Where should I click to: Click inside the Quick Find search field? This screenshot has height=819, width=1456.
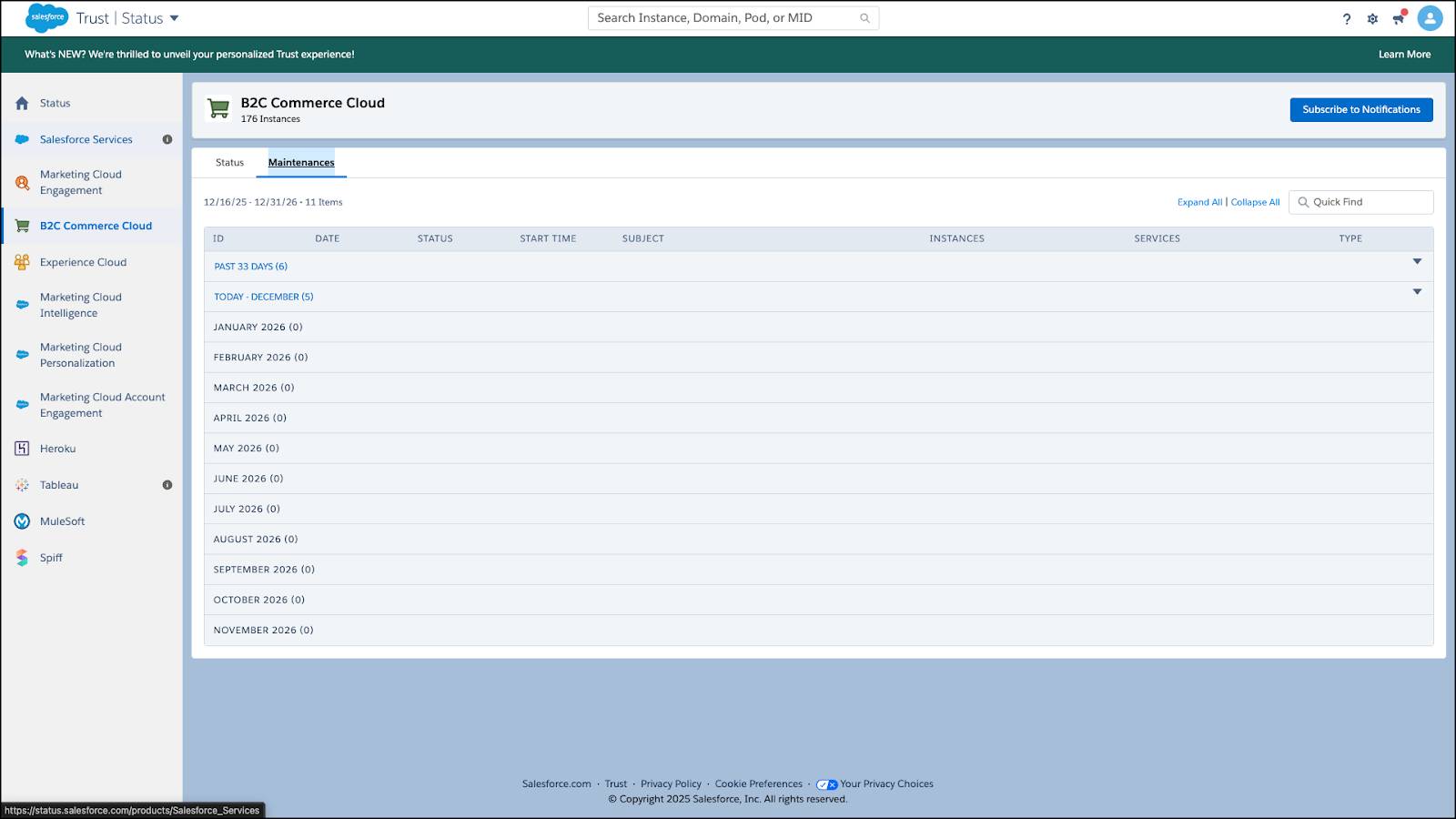[x=1365, y=201]
